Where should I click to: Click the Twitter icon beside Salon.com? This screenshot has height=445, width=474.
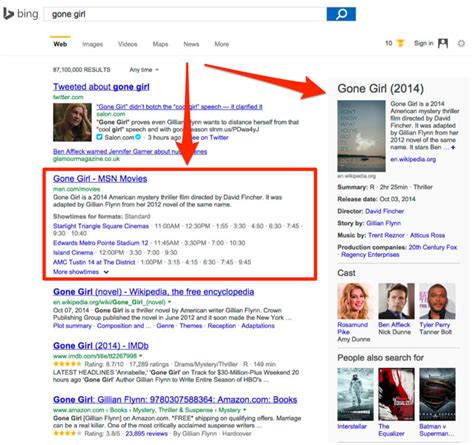tap(99, 137)
